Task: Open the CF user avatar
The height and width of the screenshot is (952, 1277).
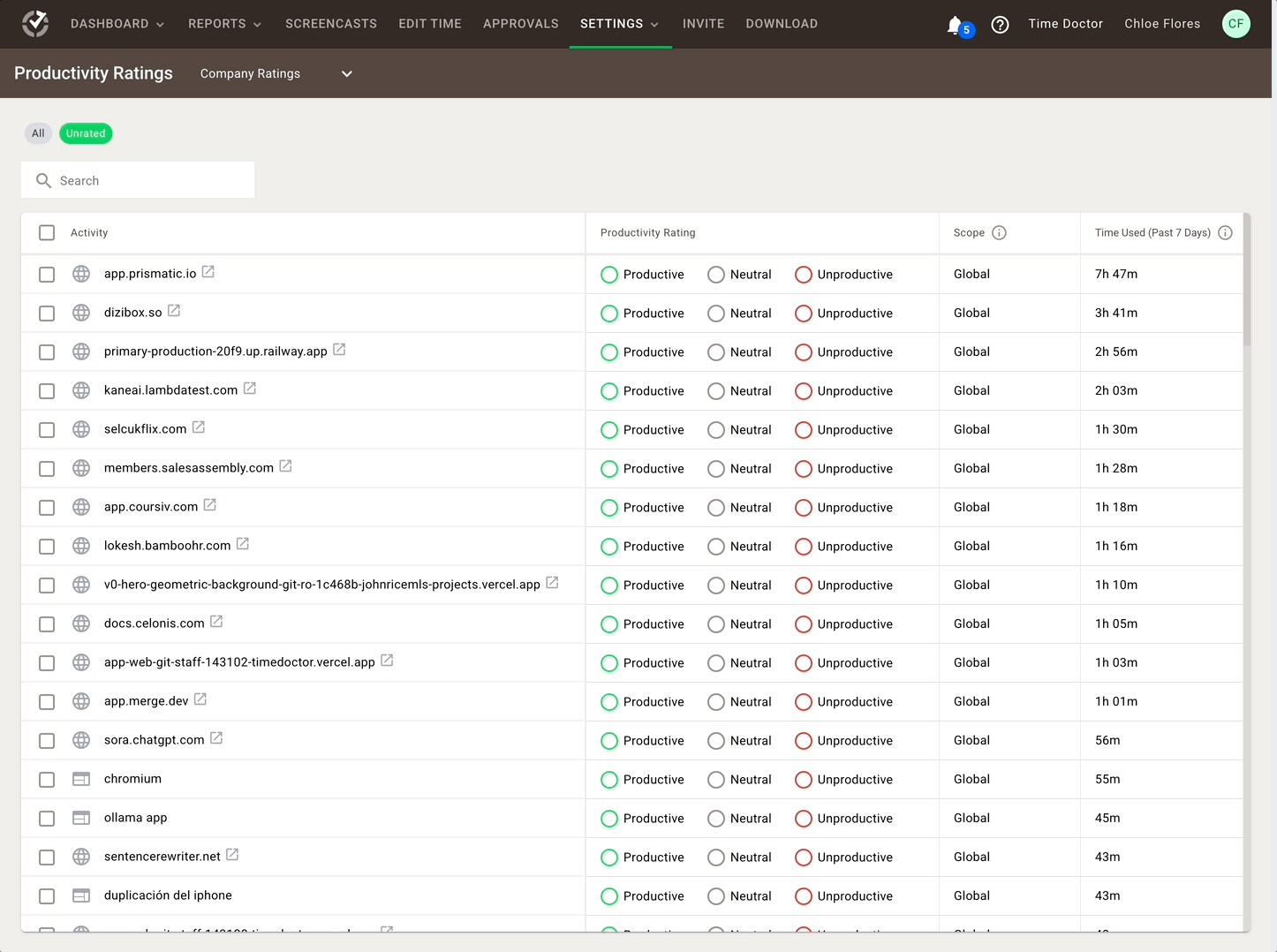Action: (x=1236, y=24)
